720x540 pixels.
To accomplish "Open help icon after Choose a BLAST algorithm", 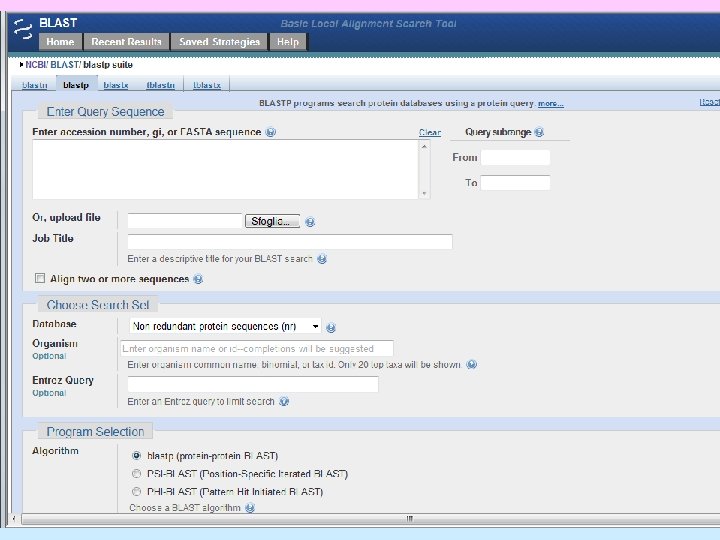I will pos(250,508).
